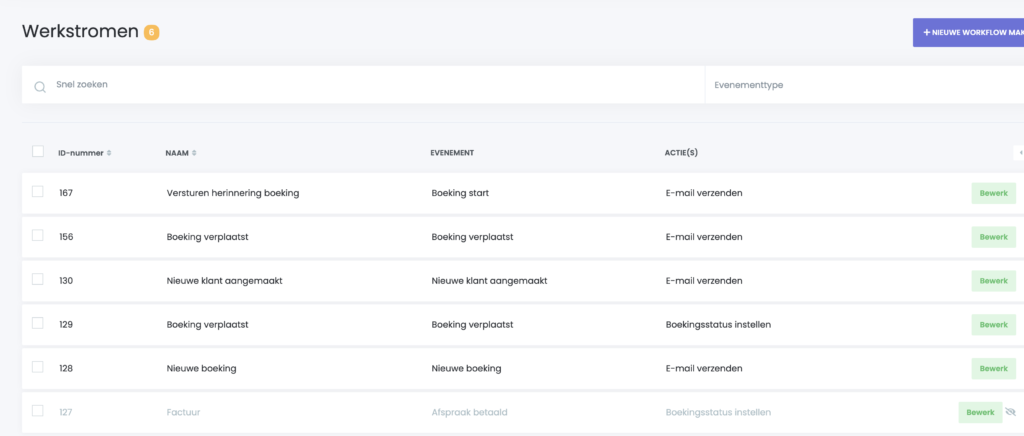The image size is (1024, 436).
Task: Select the checkbox for workflow 130
Action: coord(38,280)
